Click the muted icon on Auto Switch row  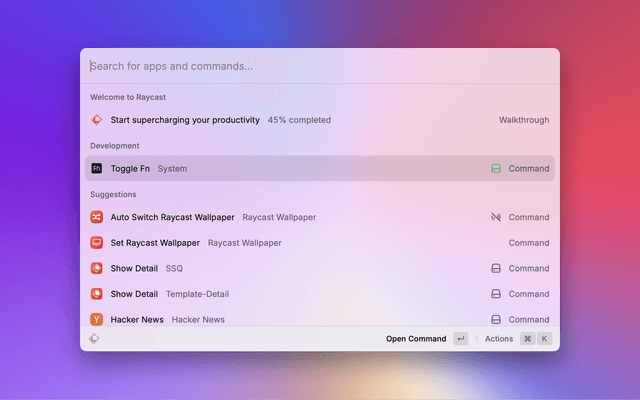(x=495, y=217)
